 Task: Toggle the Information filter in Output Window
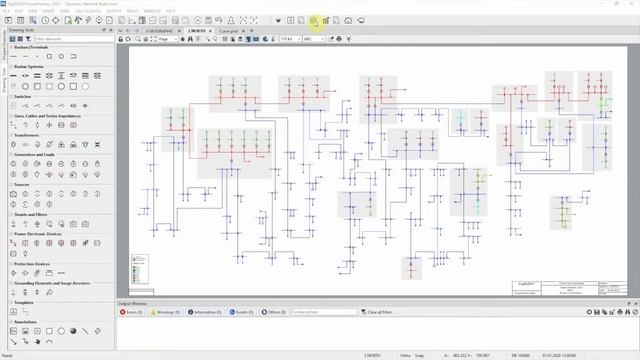click(204, 312)
